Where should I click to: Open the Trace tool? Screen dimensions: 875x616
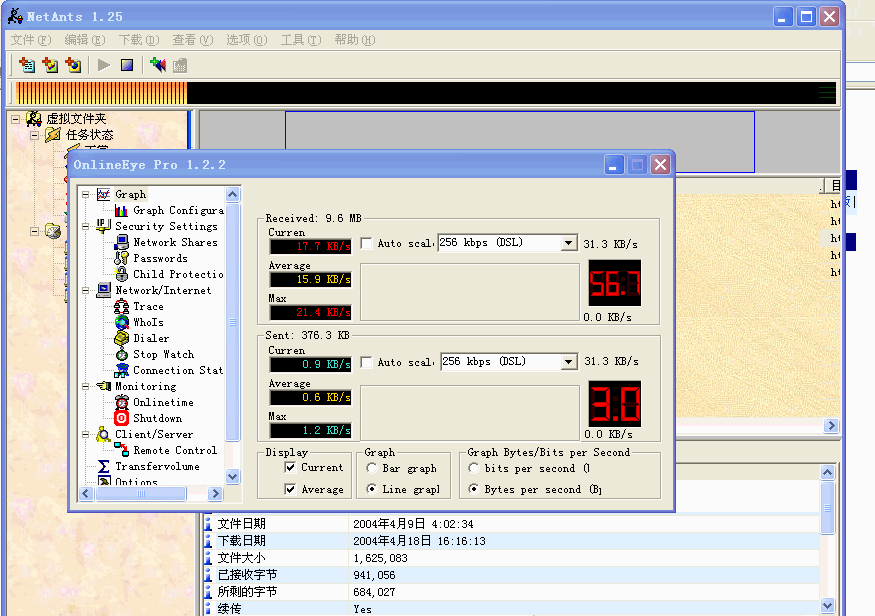[x=148, y=306]
